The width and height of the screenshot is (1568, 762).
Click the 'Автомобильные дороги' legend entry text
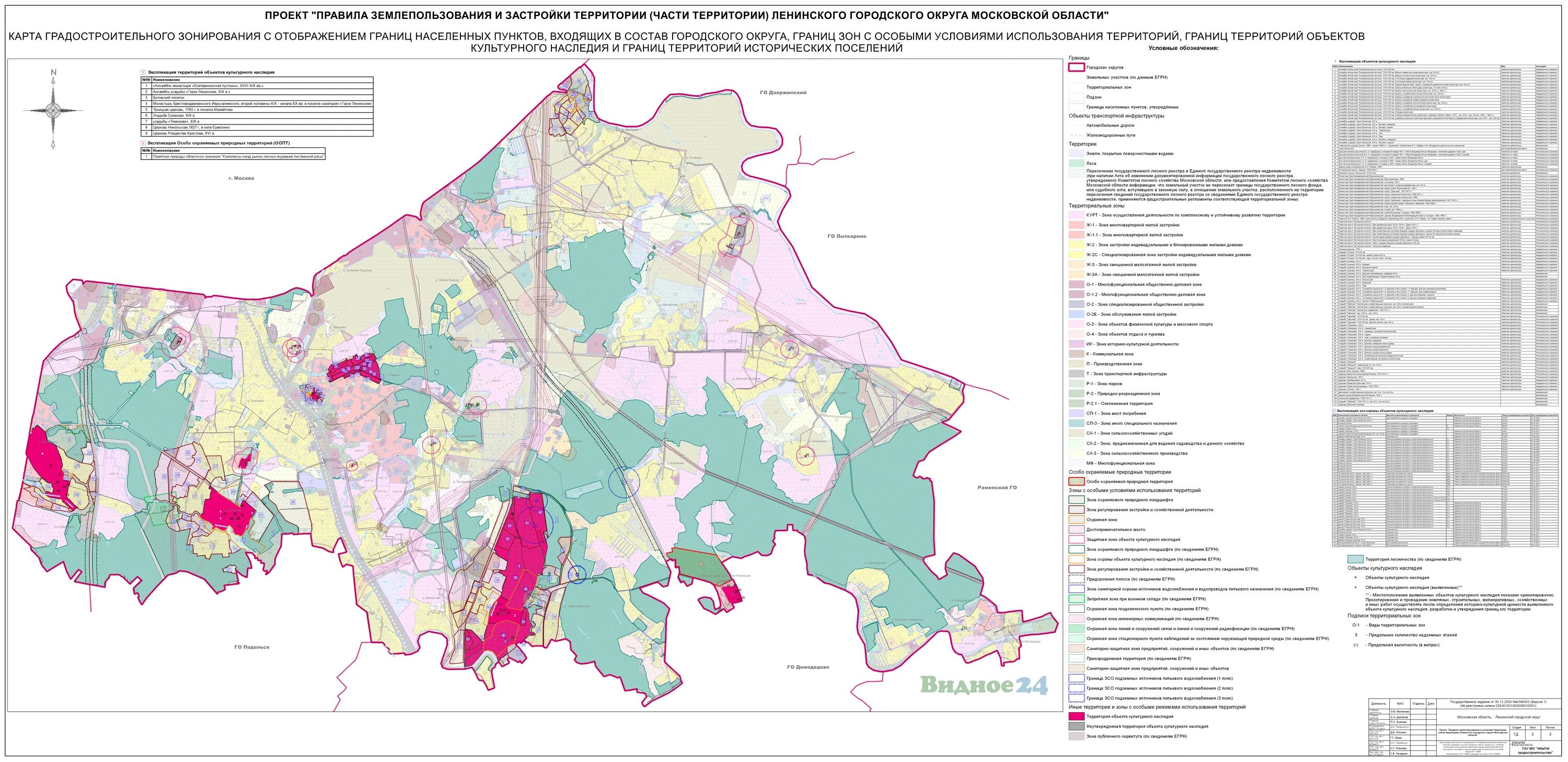click(1111, 126)
